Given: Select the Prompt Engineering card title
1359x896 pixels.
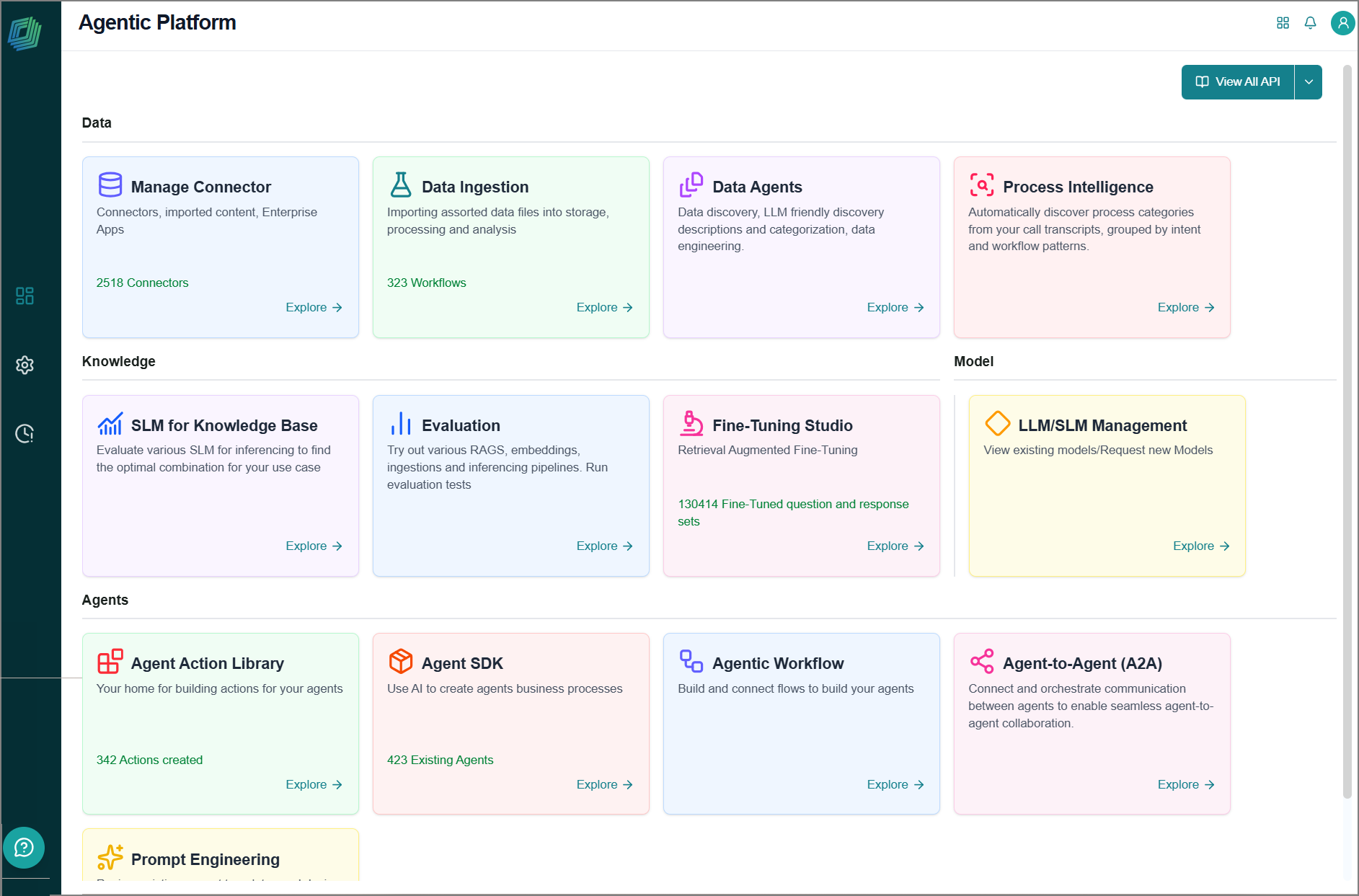Looking at the screenshot, I should pos(205,859).
